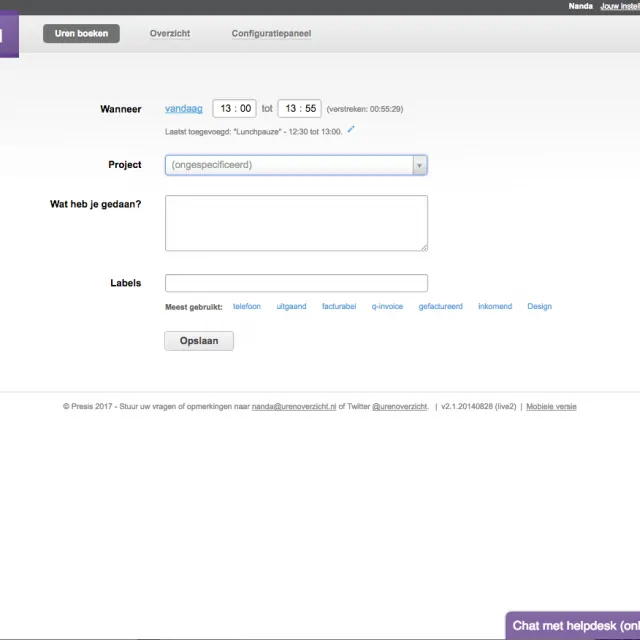Click the Opslaan button
Screen dimensions: 640x640
[x=199, y=341]
